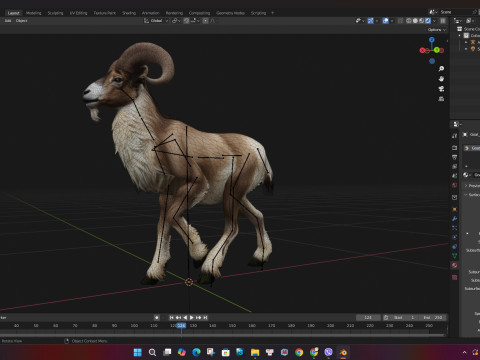Image resolution: width=480 pixels, height=360 pixels.
Task: Open the Particles properties tab icon
Action: tap(455, 228)
